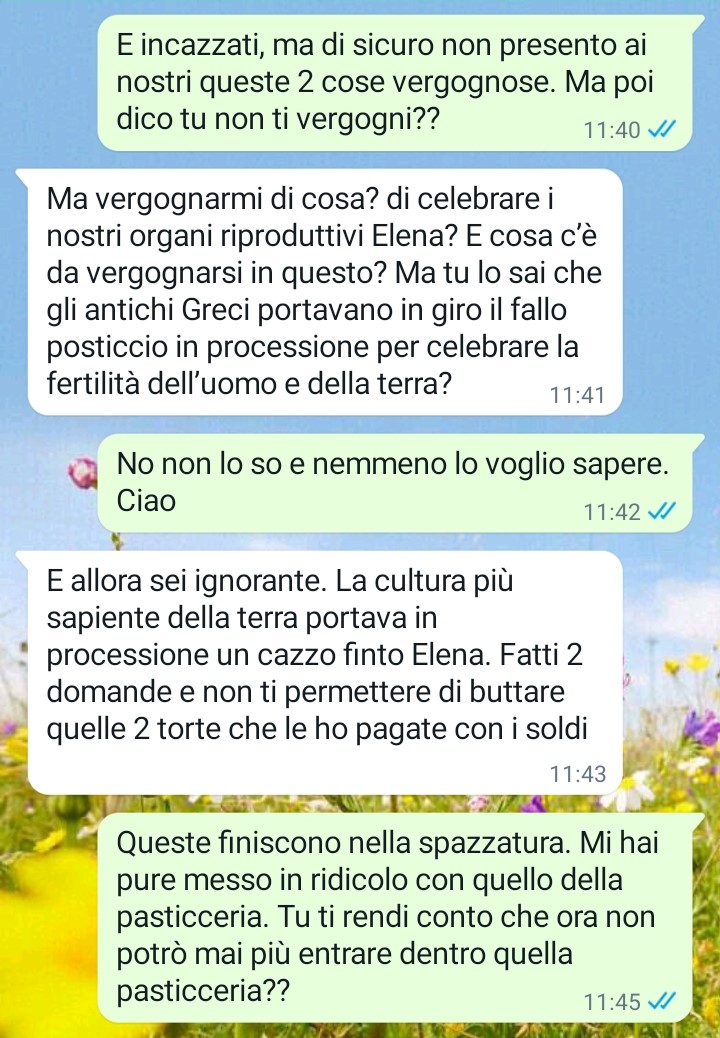The image size is (720, 1038).
Task: Click the 11:45 timestamp
Action: 611,1002
